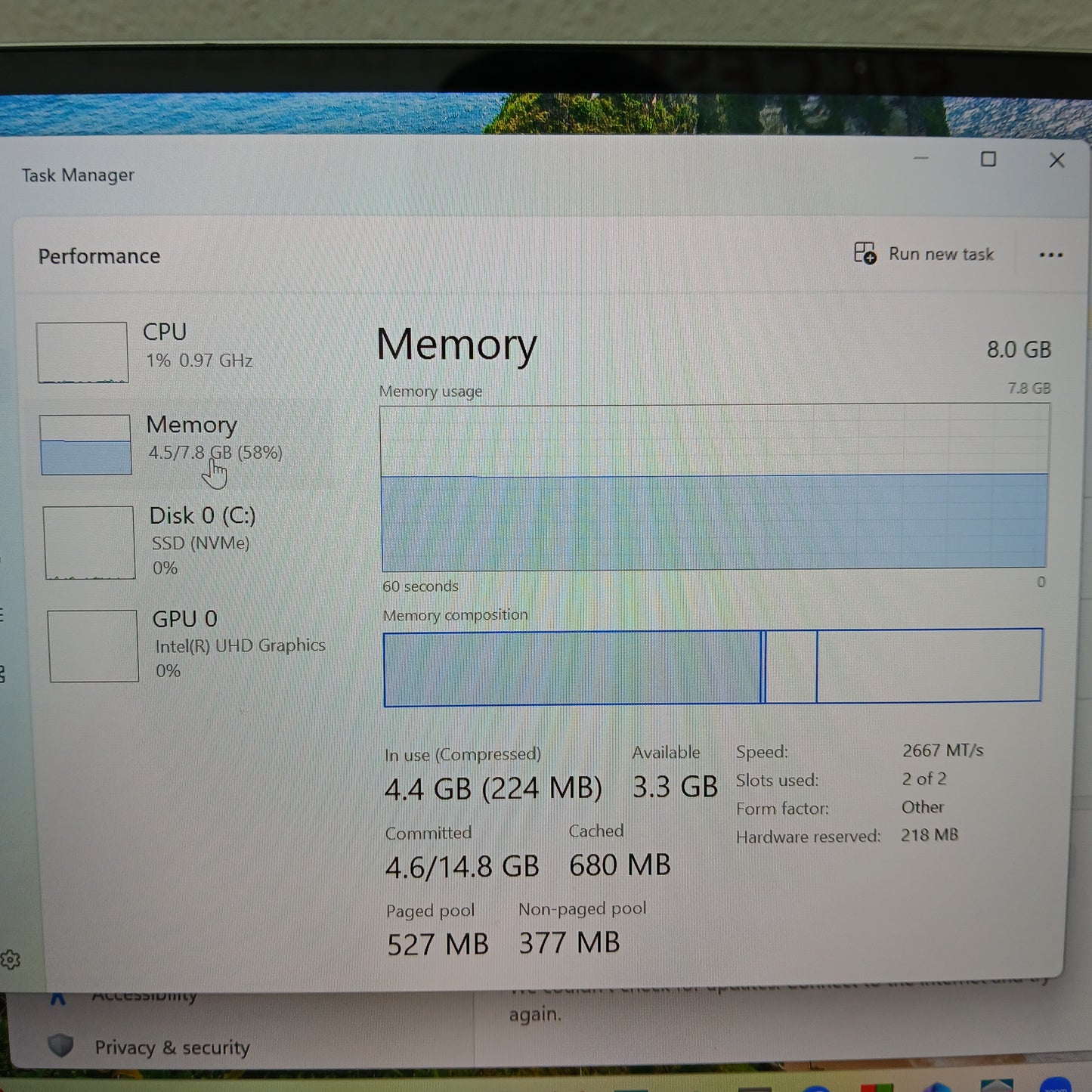
Task: Click the free segment of Memory composition
Action: [929, 665]
